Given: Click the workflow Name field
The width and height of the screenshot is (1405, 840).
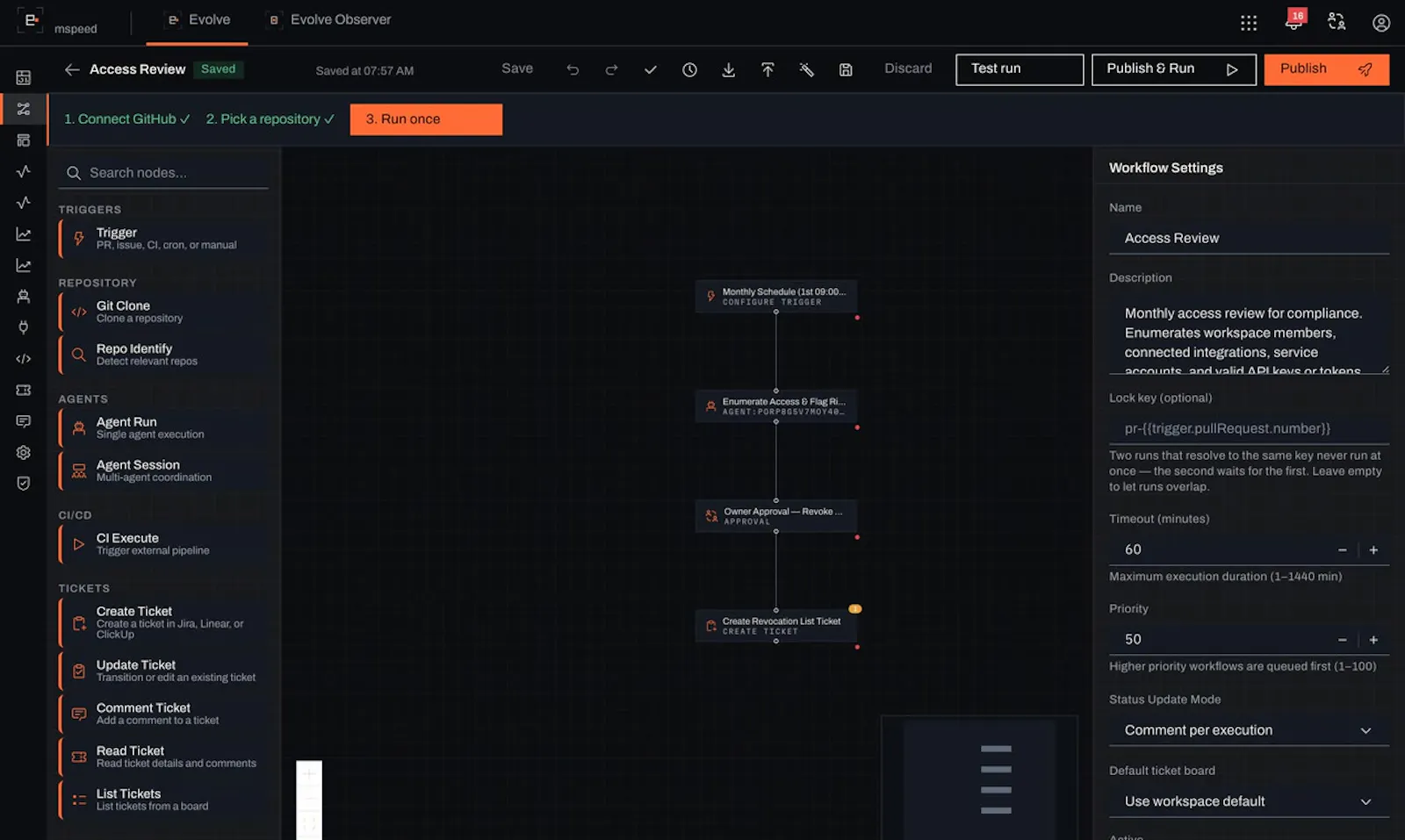Looking at the screenshot, I should coord(1249,238).
